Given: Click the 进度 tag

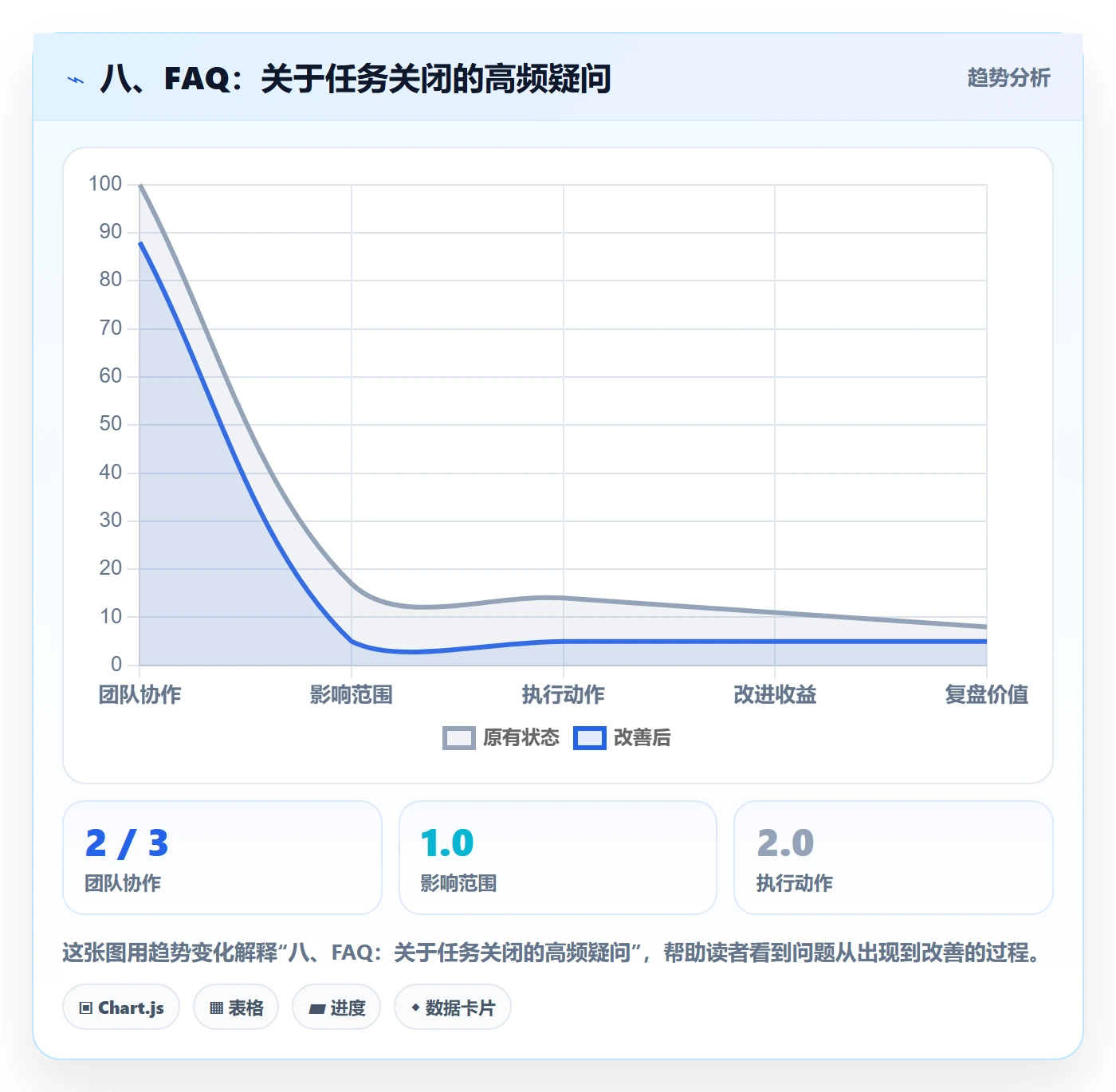Looking at the screenshot, I should point(336,1008).
